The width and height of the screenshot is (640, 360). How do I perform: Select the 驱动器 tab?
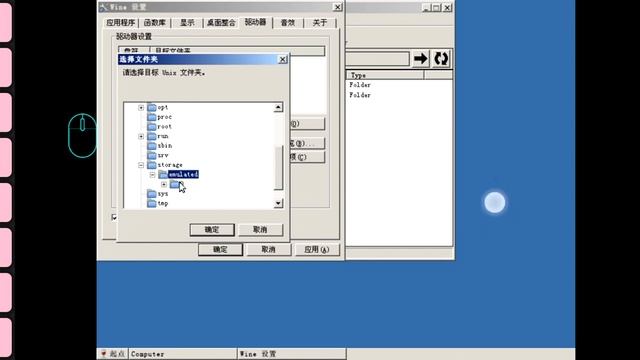click(256, 22)
